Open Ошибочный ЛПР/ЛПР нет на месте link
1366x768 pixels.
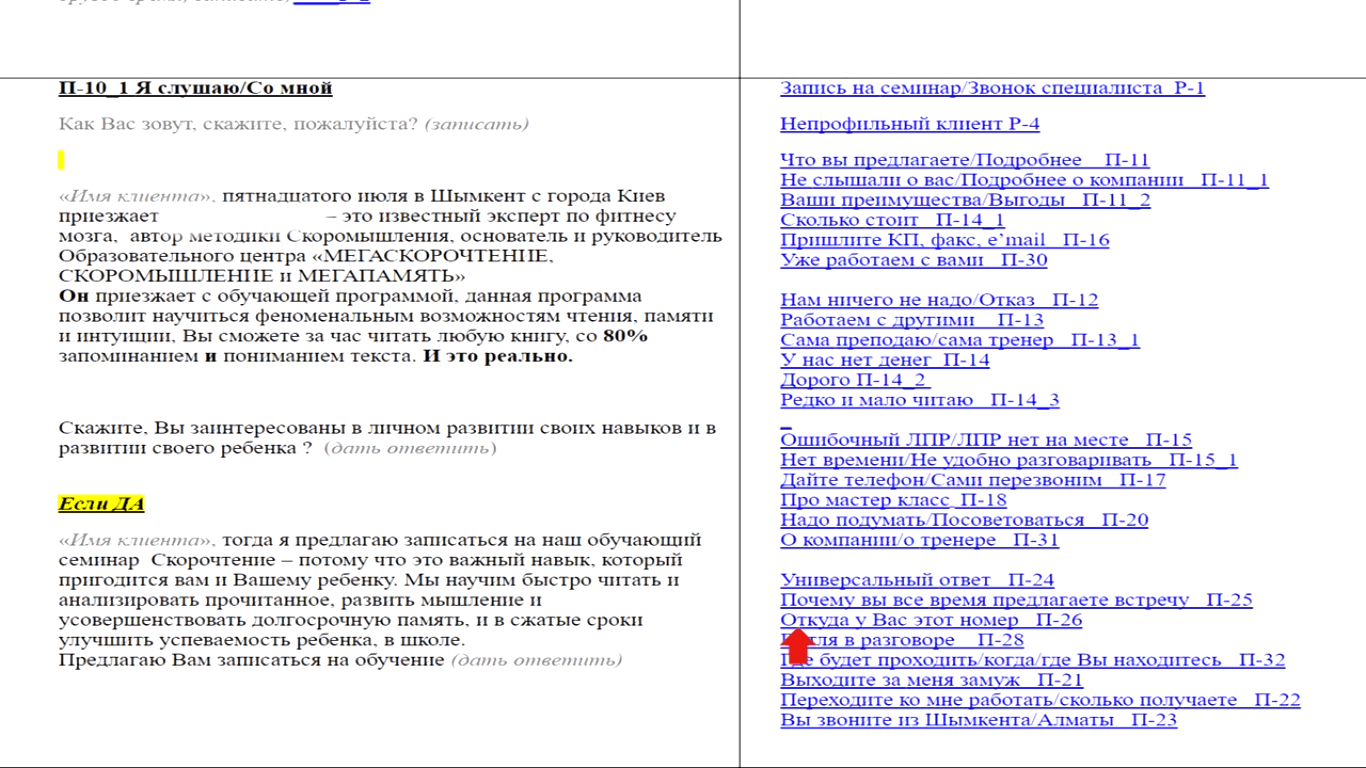pyautogui.click(x=985, y=440)
